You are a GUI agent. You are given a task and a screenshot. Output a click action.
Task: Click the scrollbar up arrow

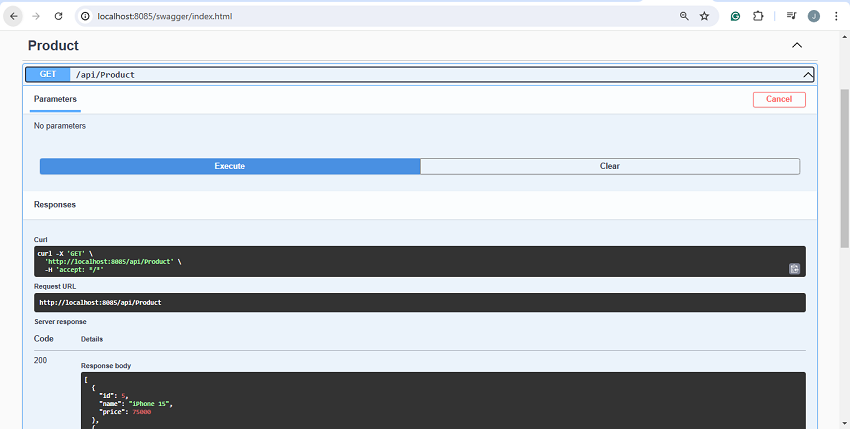[845, 36]
